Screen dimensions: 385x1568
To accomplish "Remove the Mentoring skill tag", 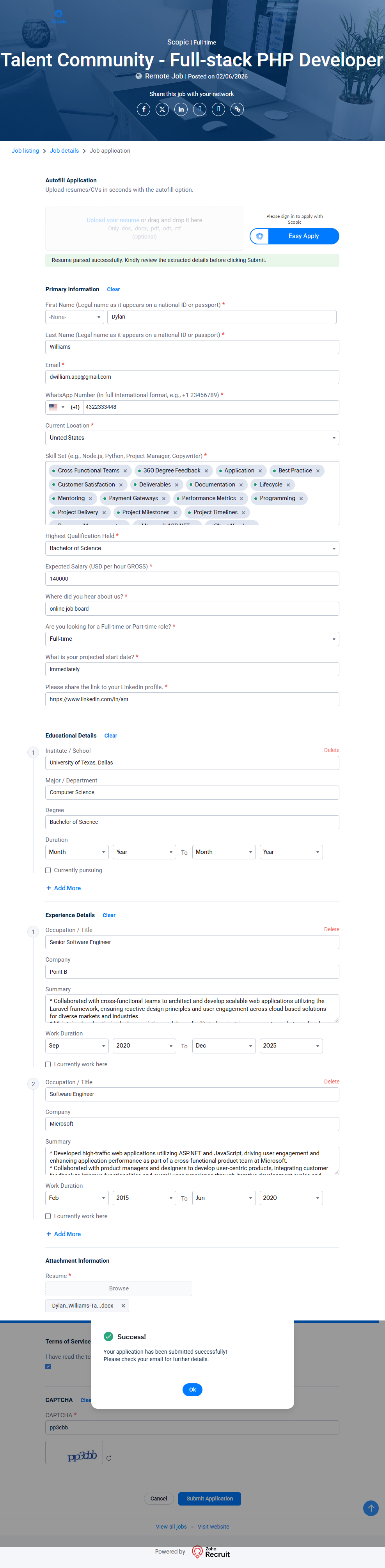I will (90, 499).
